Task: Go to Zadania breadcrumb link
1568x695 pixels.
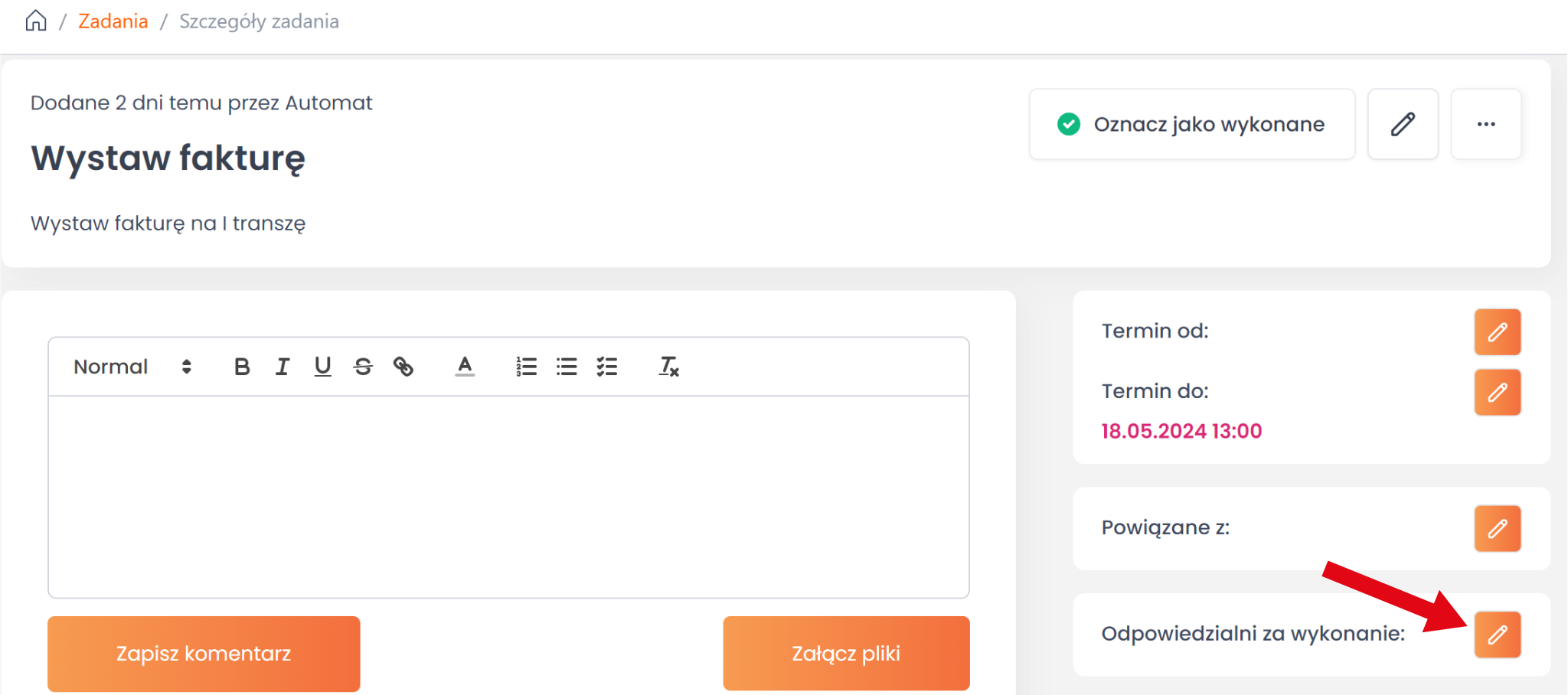Action: tap(113, 21)
